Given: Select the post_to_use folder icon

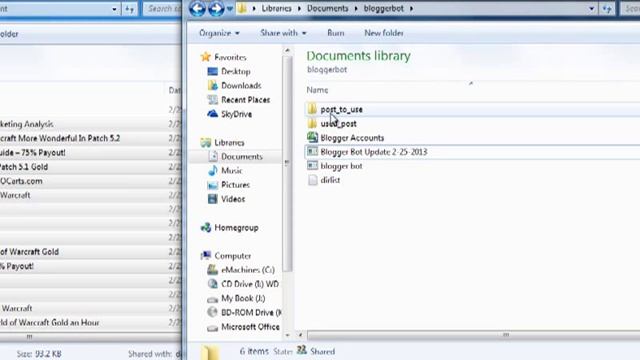Looking at the screenshot, I should 312,109.
